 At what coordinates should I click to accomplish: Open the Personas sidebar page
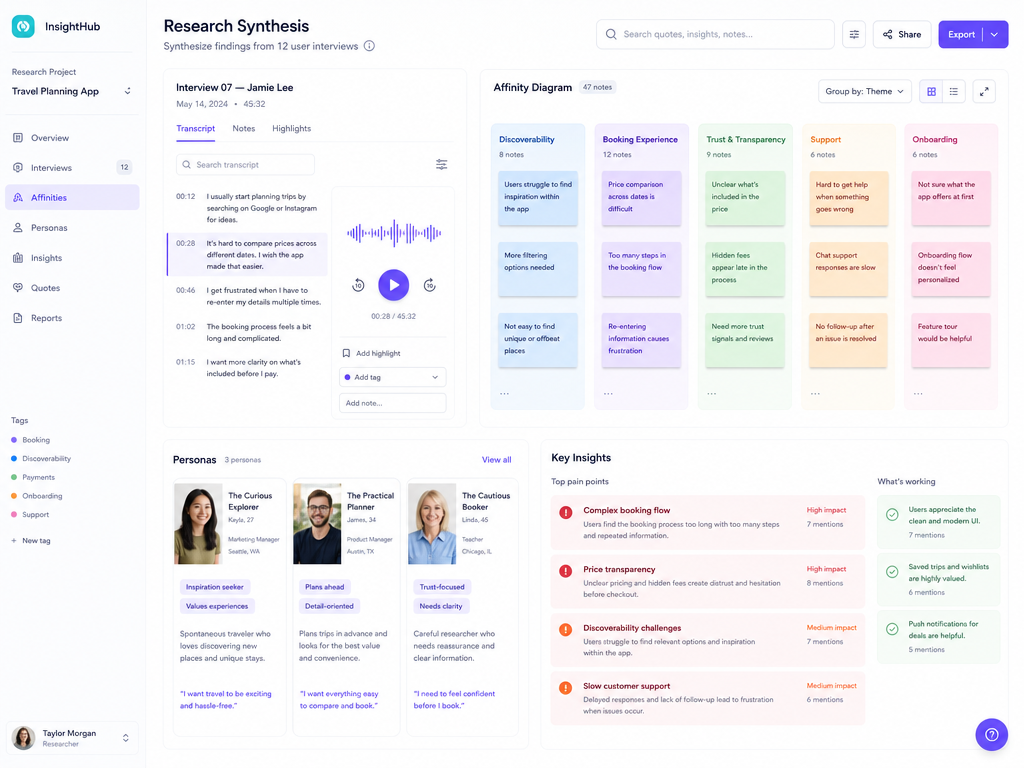72,228
